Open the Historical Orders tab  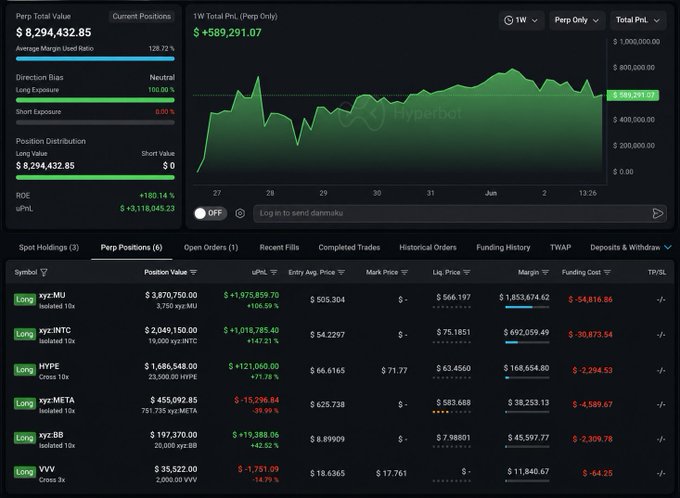428,247
